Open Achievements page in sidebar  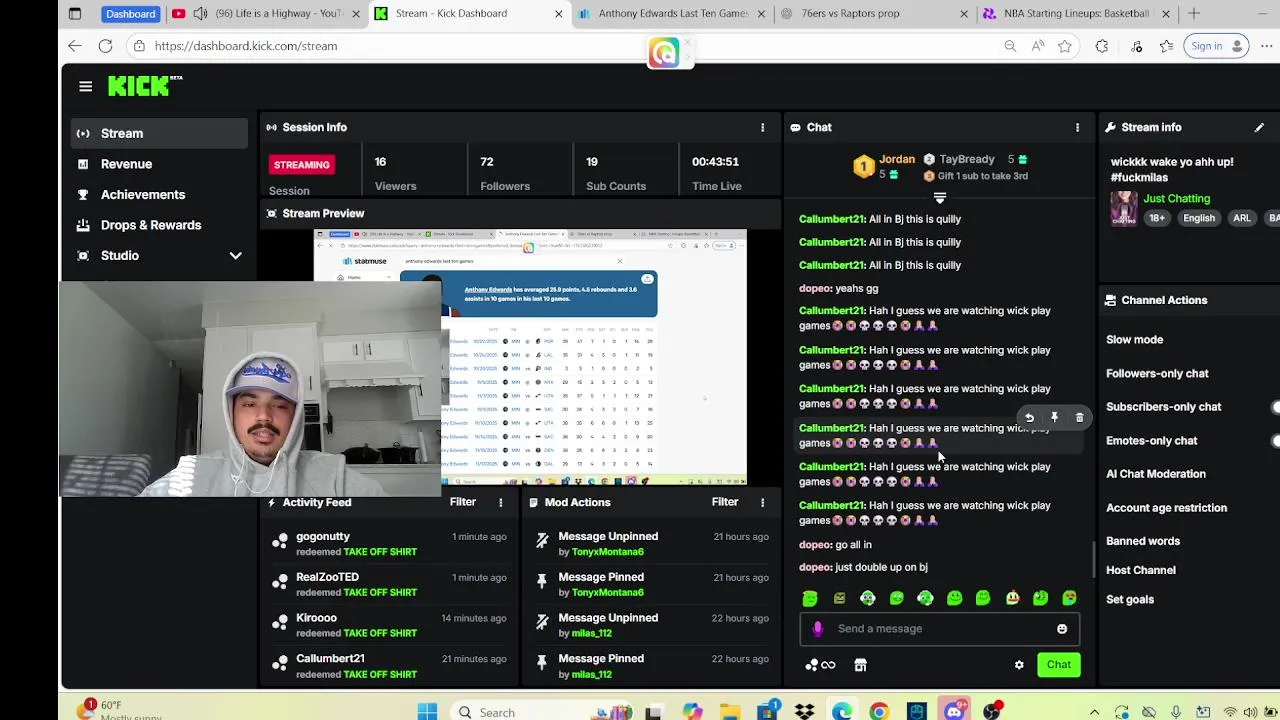(x=159, y=195)
